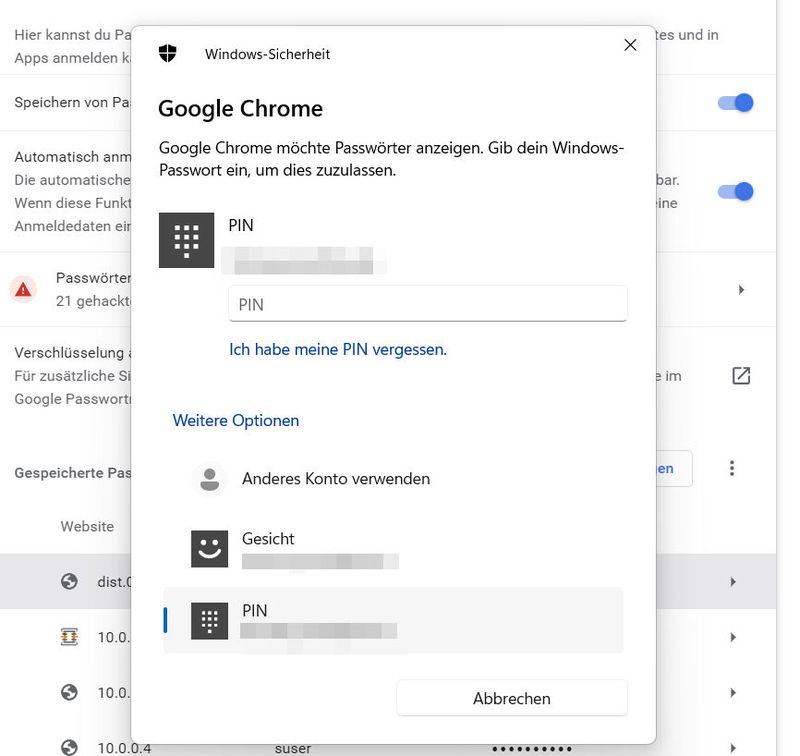
Task: Click the 'Gespeicherte Pas' heading
Action: click(72, 473)
